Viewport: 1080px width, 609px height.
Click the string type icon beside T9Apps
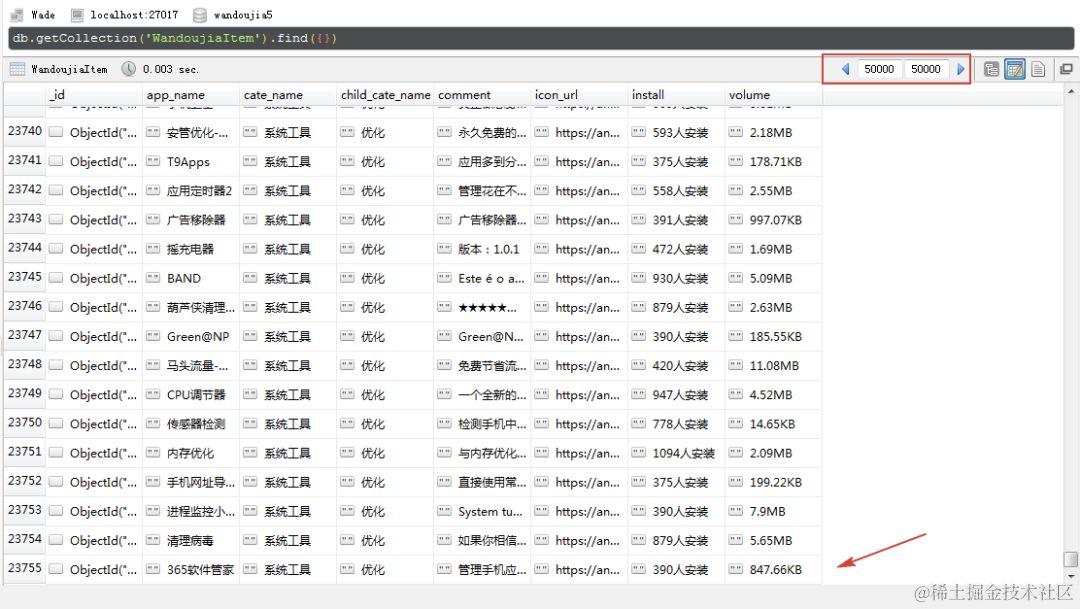(x=153, y=161)
